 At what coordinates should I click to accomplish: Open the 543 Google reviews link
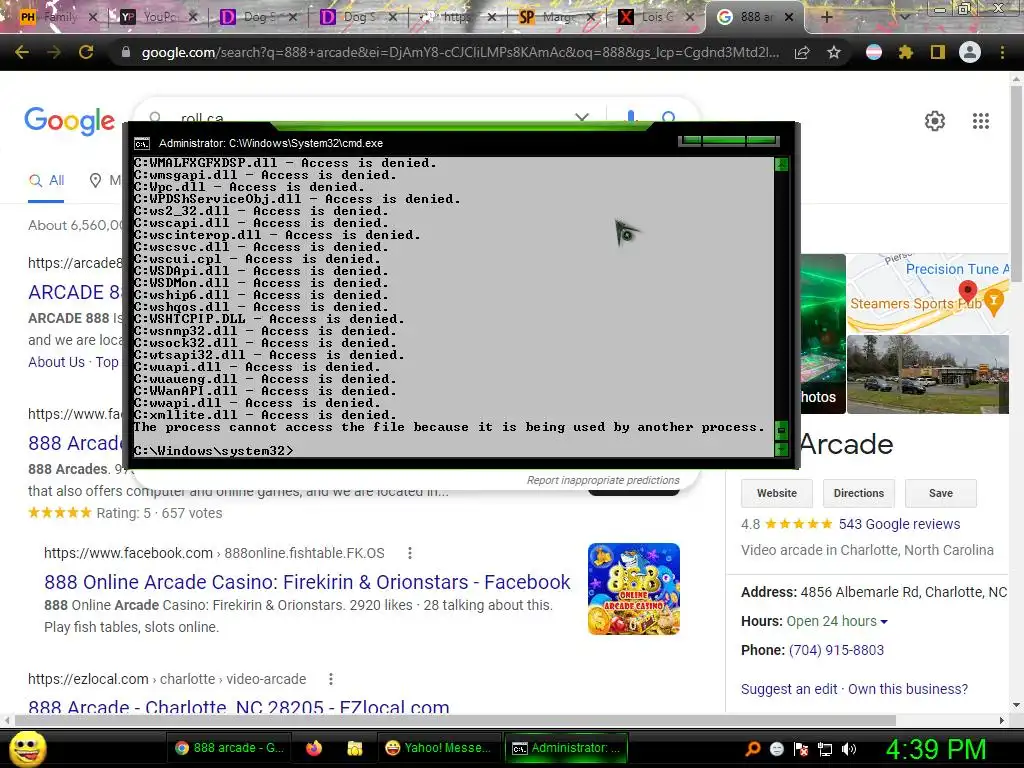pos(899,524)
